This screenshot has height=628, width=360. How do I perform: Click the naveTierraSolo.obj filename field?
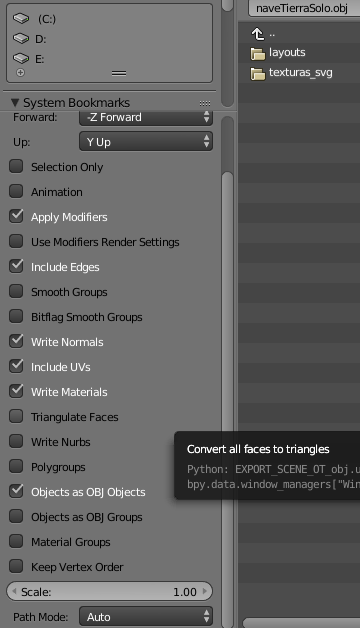click(x=304, y=8)
